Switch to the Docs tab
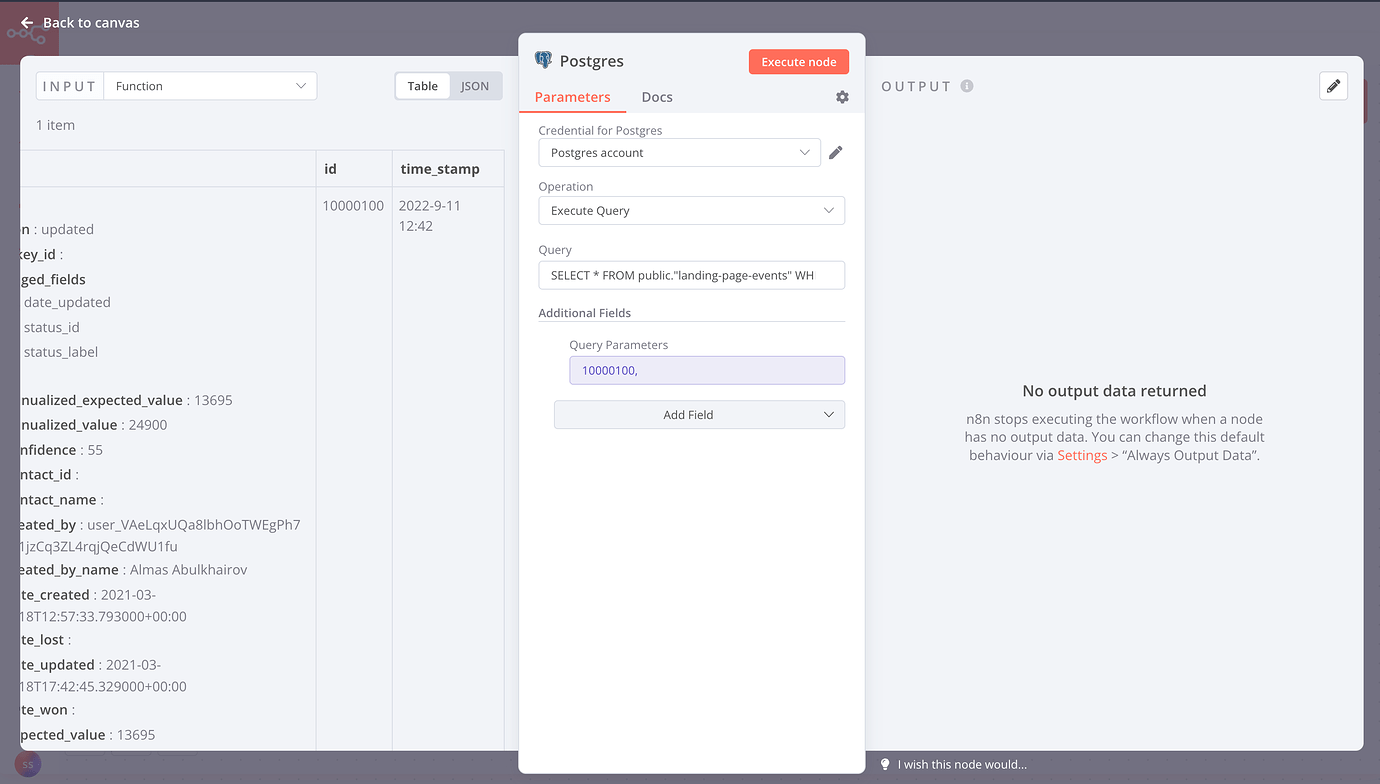This screenshot has height=784, width=1380. (x=657, y=97)
